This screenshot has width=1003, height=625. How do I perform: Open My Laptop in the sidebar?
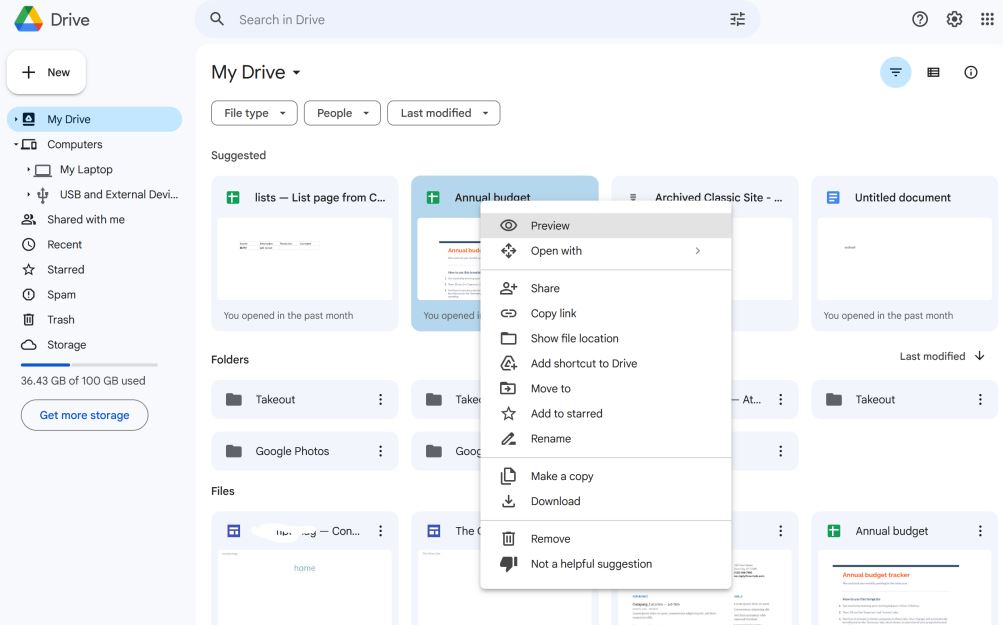pyautogui.click(x=86, y=170)
